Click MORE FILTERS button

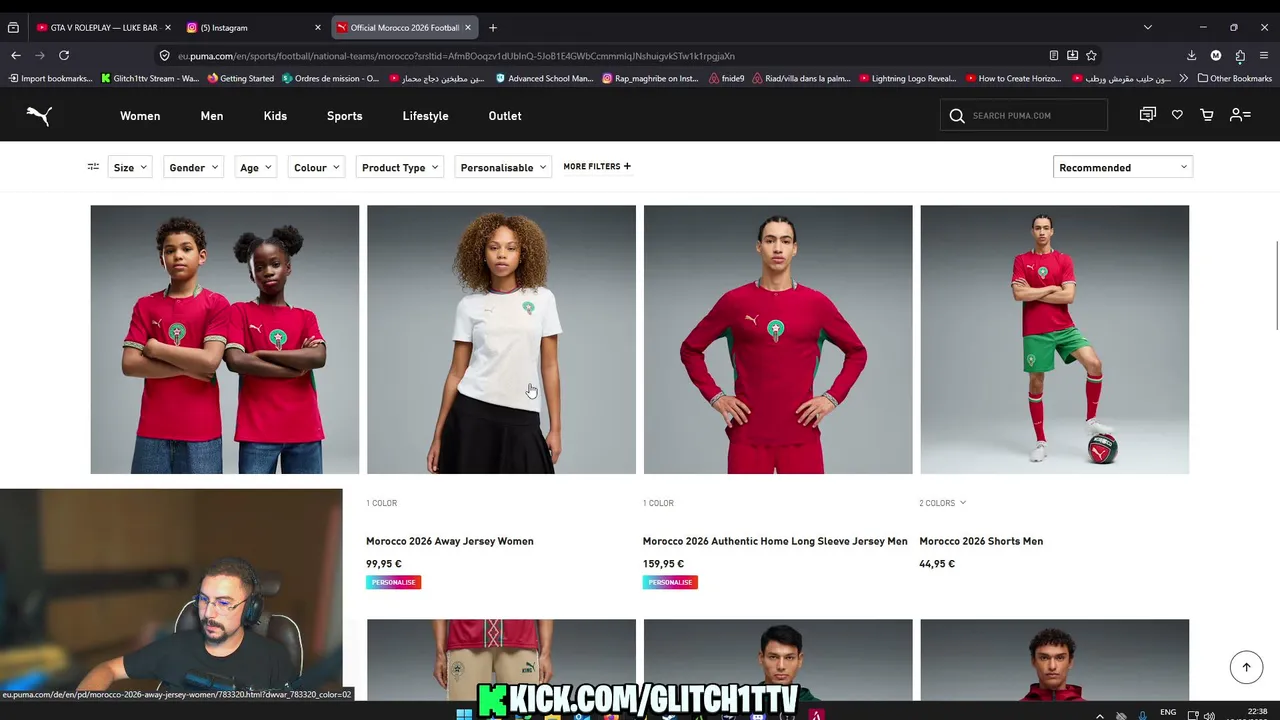(x=597, y=166)
